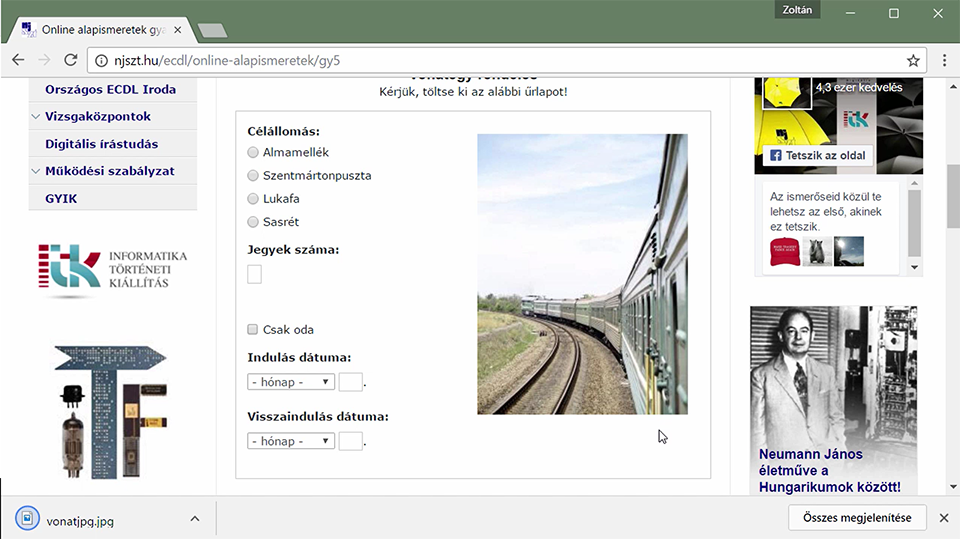Click the browser back arrow

(x=18, y=60)
